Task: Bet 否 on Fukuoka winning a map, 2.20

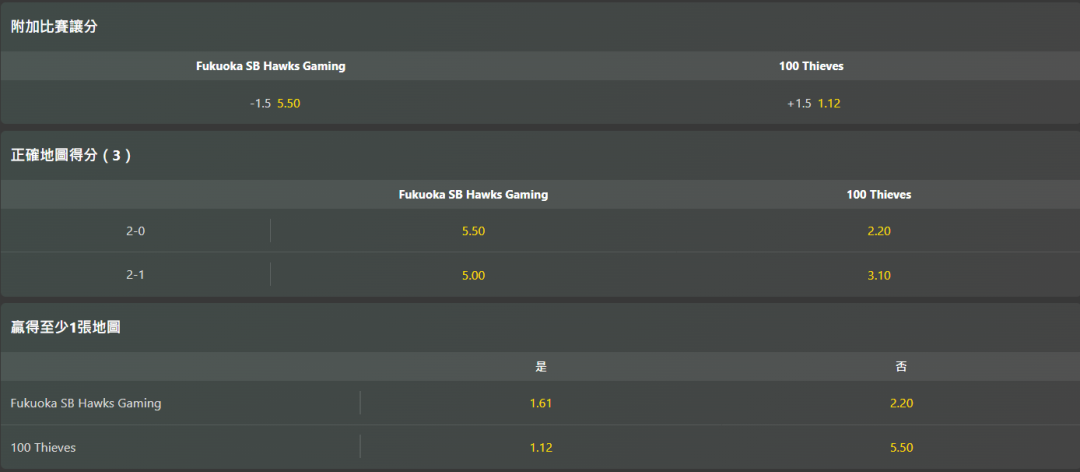Action: click(901, 403)
